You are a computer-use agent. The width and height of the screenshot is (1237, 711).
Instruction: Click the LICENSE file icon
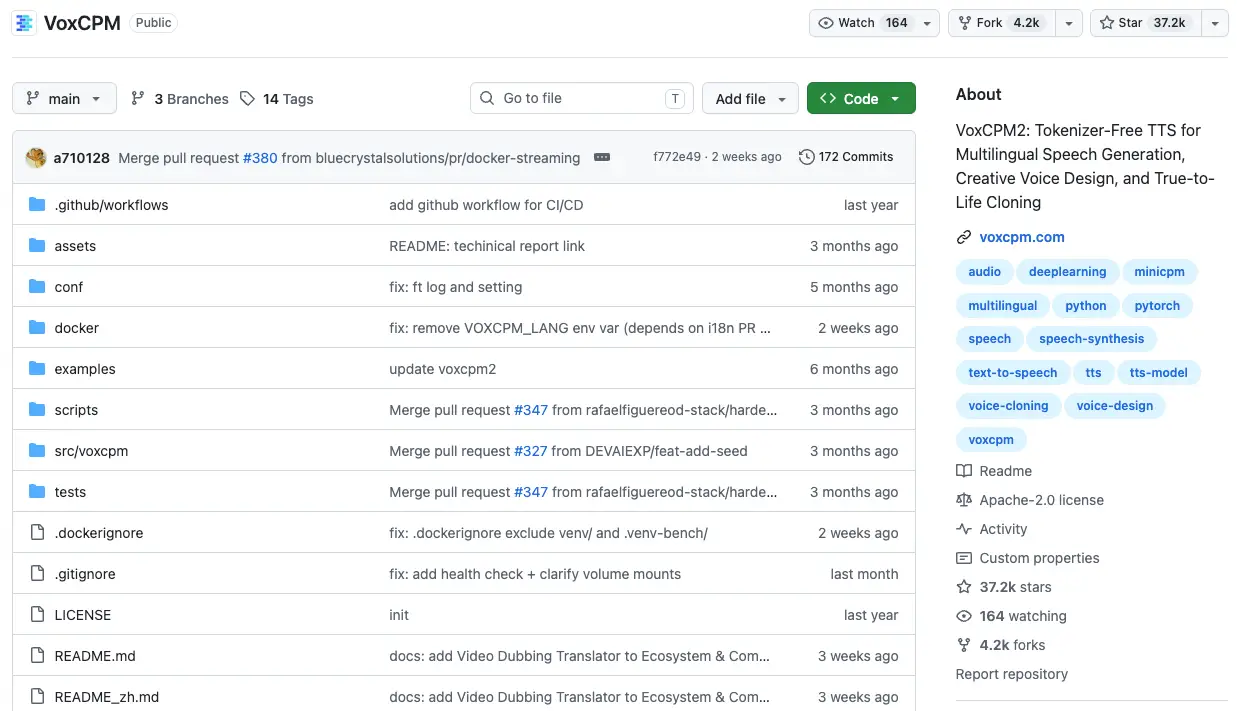click(x=37, y=615)
